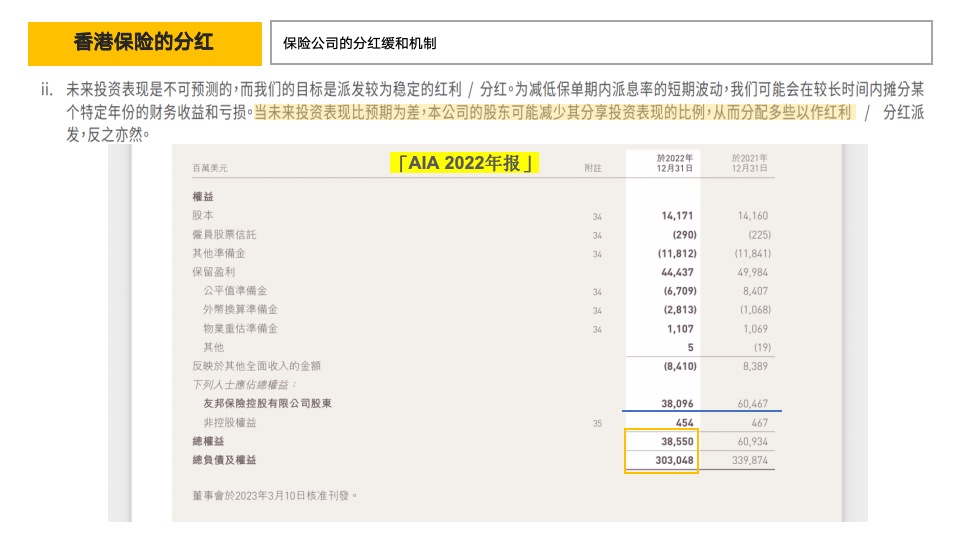Click the value '(290)'
The height and width of the screenshot is (540, 960).
click(684, 234)
